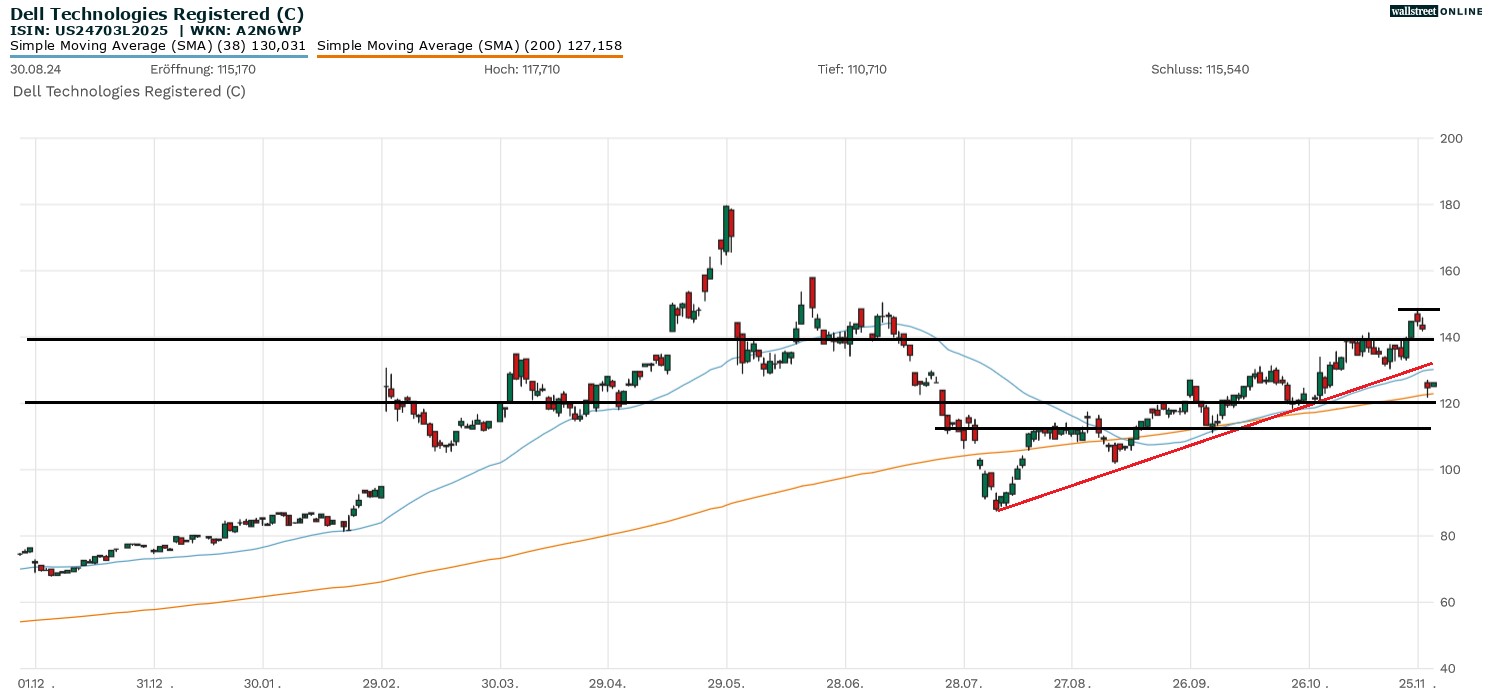The width and height of the screenshot is (1490, 689).
Task: Click the orange SMA (200) legend line
Action: [469, 56]
